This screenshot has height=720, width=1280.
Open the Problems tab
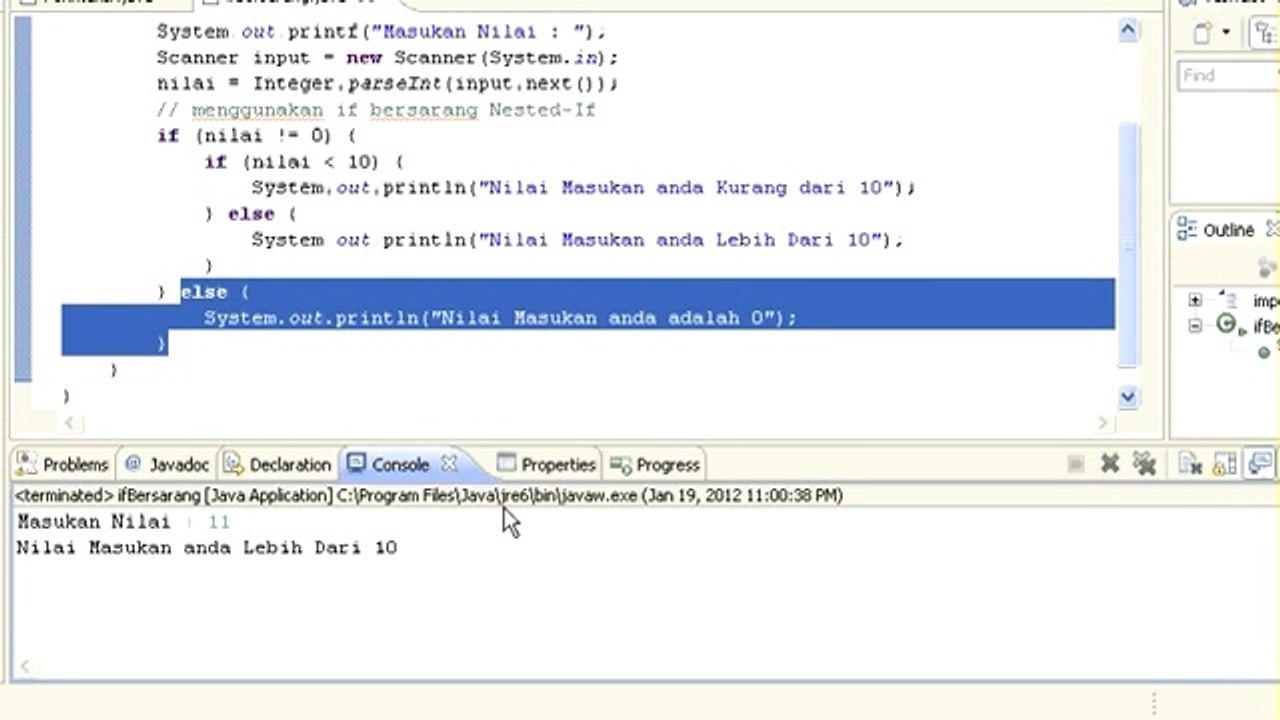tap(63, 464)
